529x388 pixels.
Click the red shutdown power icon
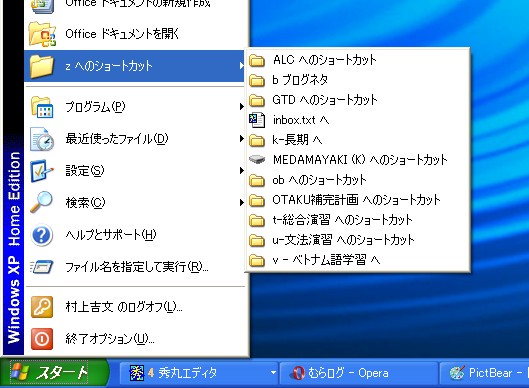42,338
